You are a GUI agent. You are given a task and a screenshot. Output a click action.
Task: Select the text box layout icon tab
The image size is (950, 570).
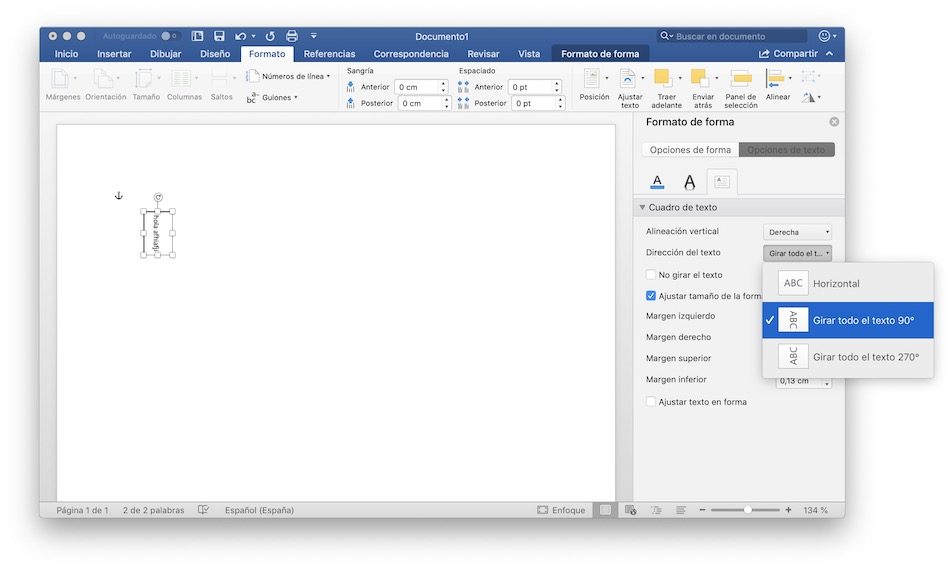click(x=721, y=182)
